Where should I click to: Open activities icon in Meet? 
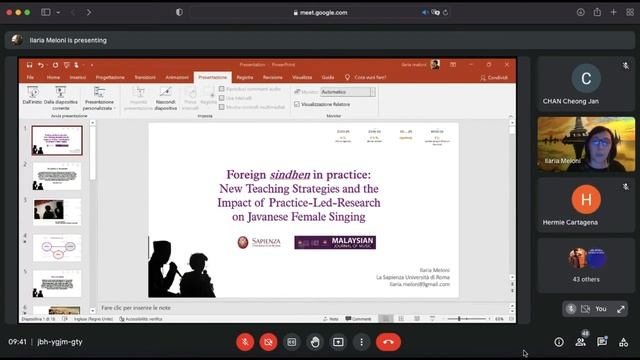(x=623, y=342)
